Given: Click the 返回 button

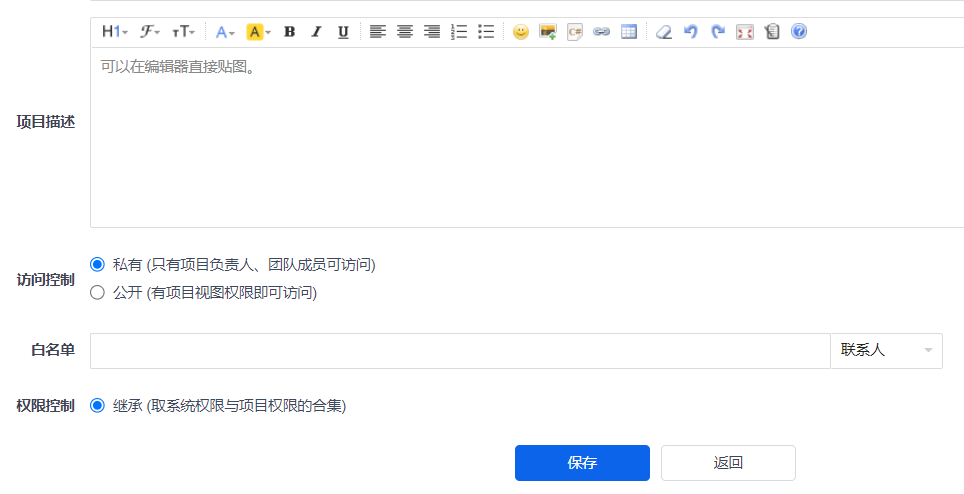Looking at the screenshot, I should click(x=728, y=463).
